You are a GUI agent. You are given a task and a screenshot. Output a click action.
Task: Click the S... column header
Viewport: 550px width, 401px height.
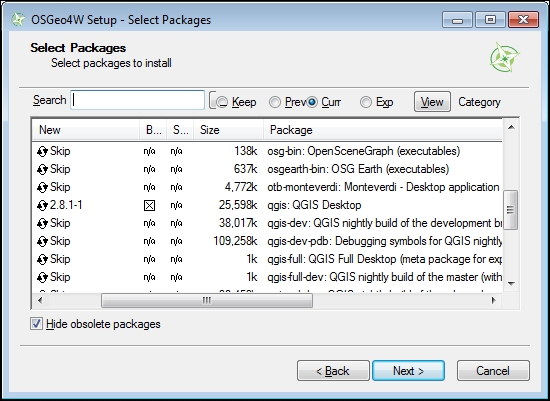click(x=180, y=130)
